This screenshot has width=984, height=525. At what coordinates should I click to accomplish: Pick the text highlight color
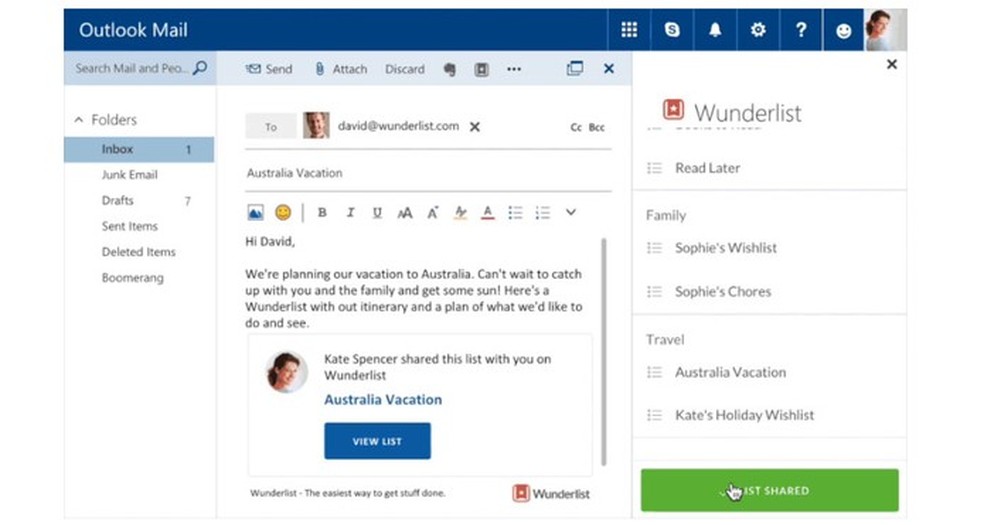[461, 213]
